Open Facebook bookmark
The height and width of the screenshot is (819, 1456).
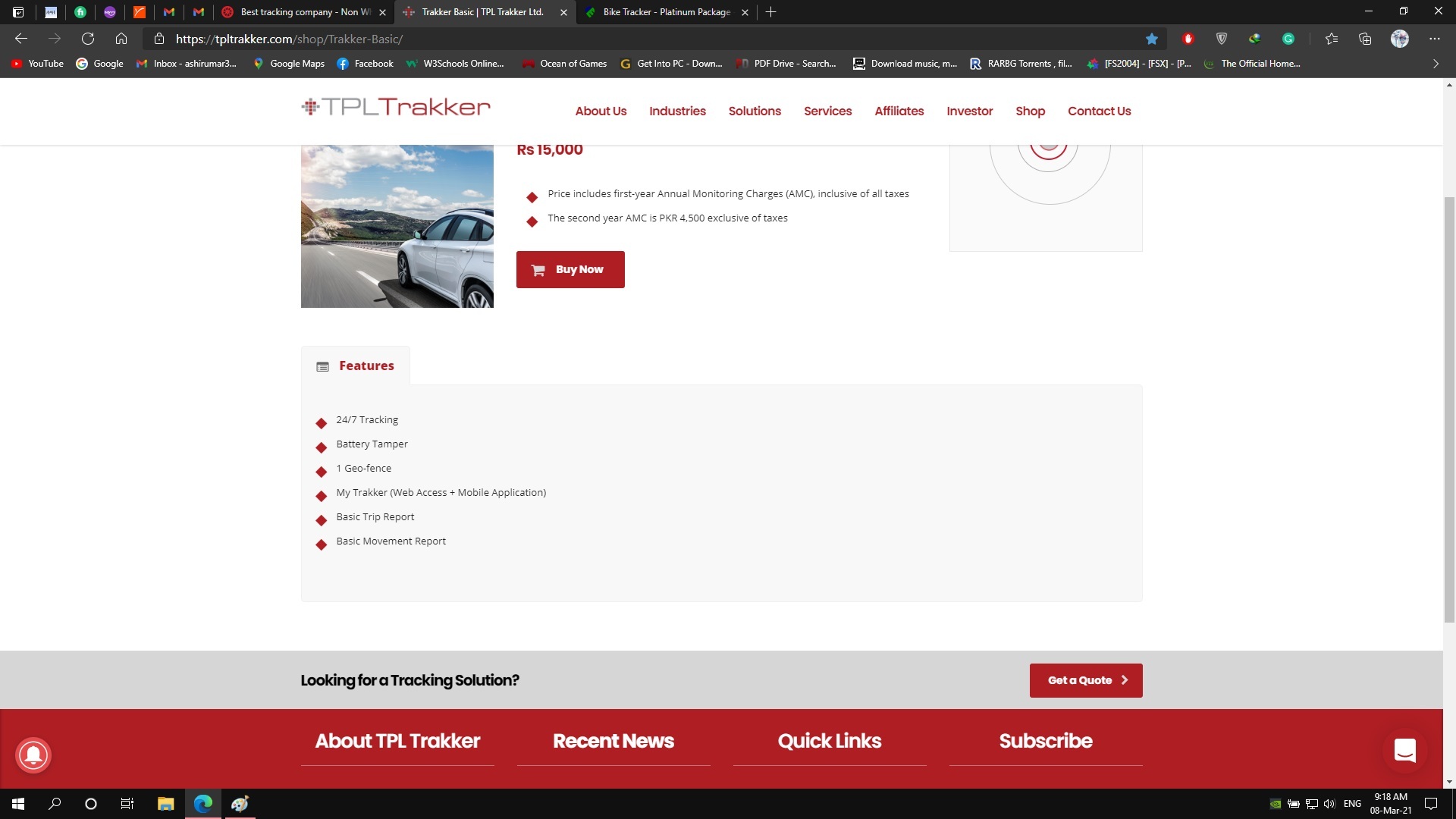pyautogui.click(x=365, y=64)
